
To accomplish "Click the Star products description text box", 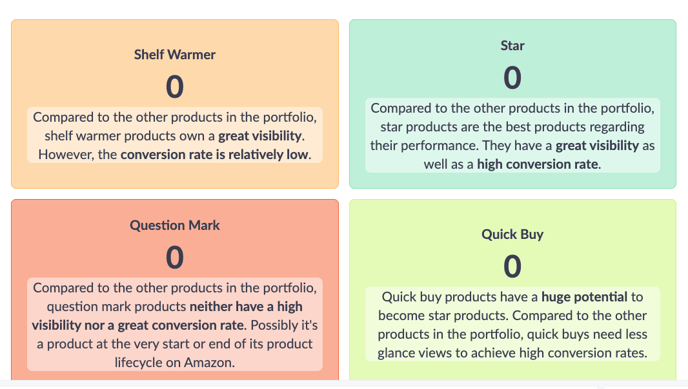I will tap(512, 136).
